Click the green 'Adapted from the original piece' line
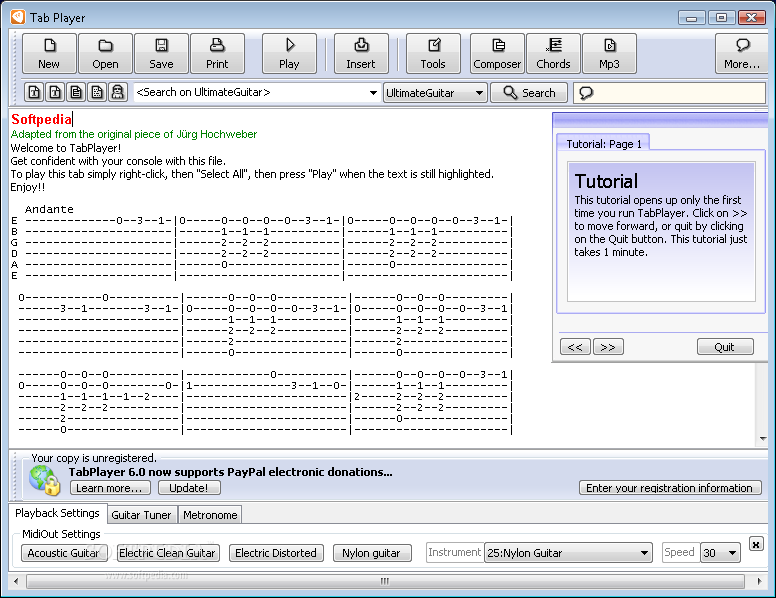This screenshot has width=776, height=598. tap(134, 134)
